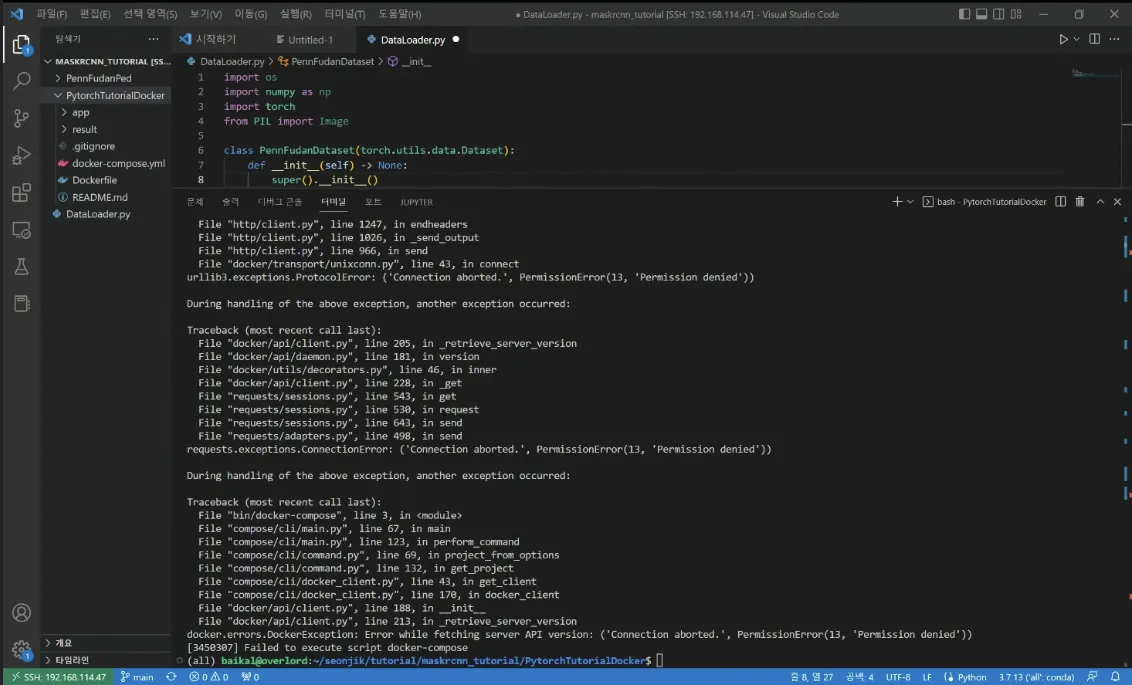
Task: Open the 터미널(T) menu
Action: click(x=346, y=14)
